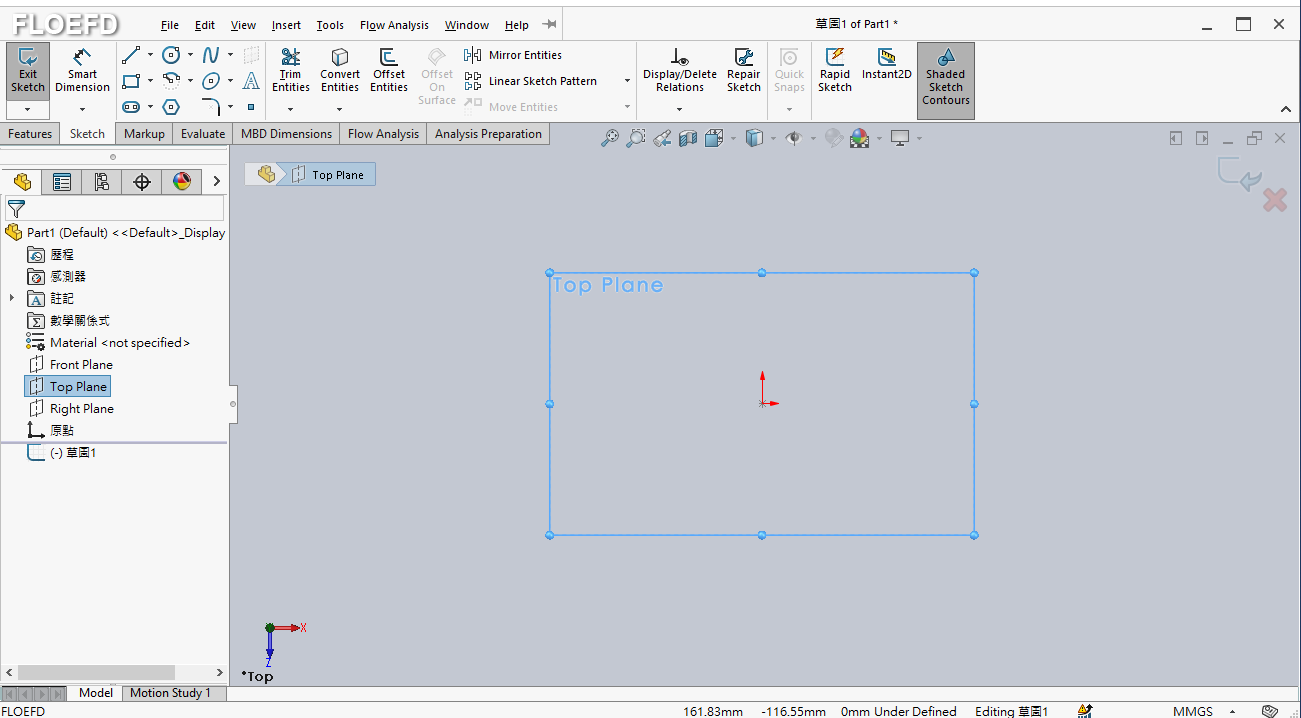1301x718 pixels.
Task: Switch to Analysis Preparation tab
Action: 488,134
